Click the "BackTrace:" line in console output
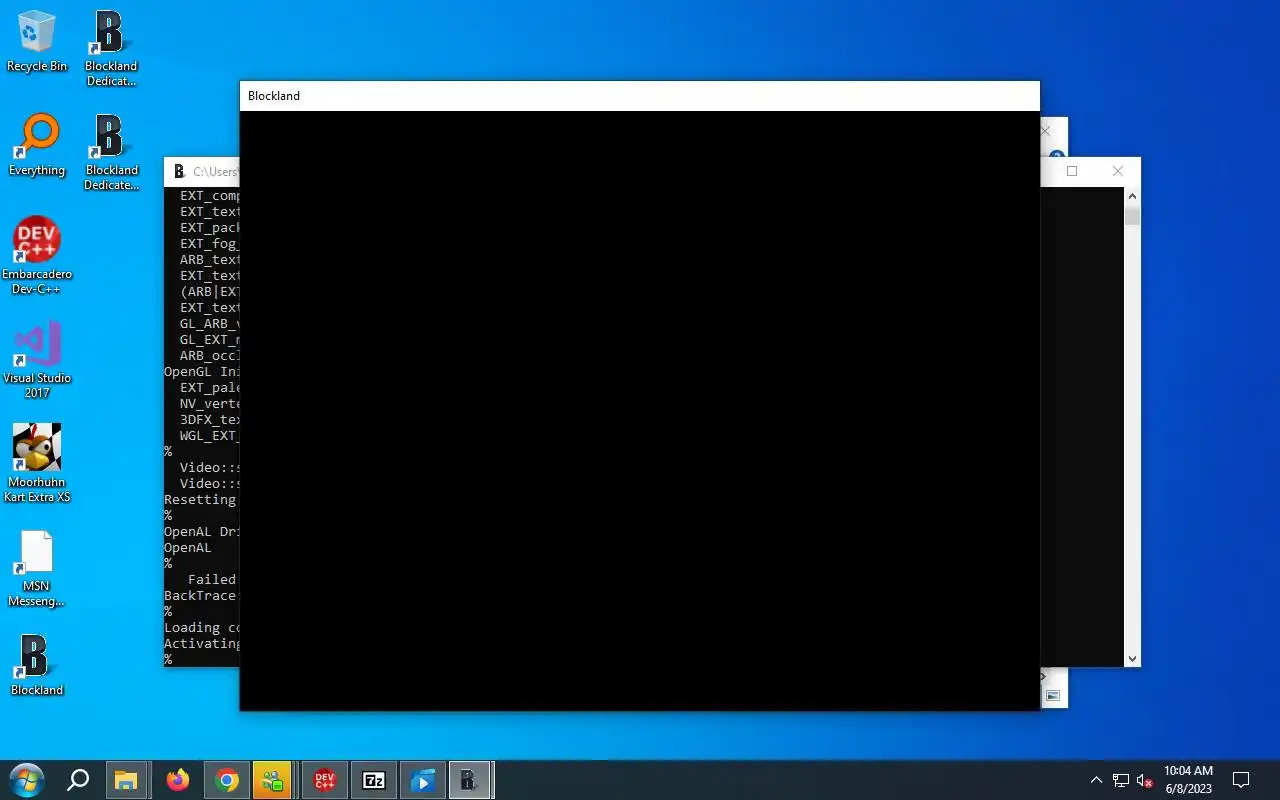 (x=201, y=595)
